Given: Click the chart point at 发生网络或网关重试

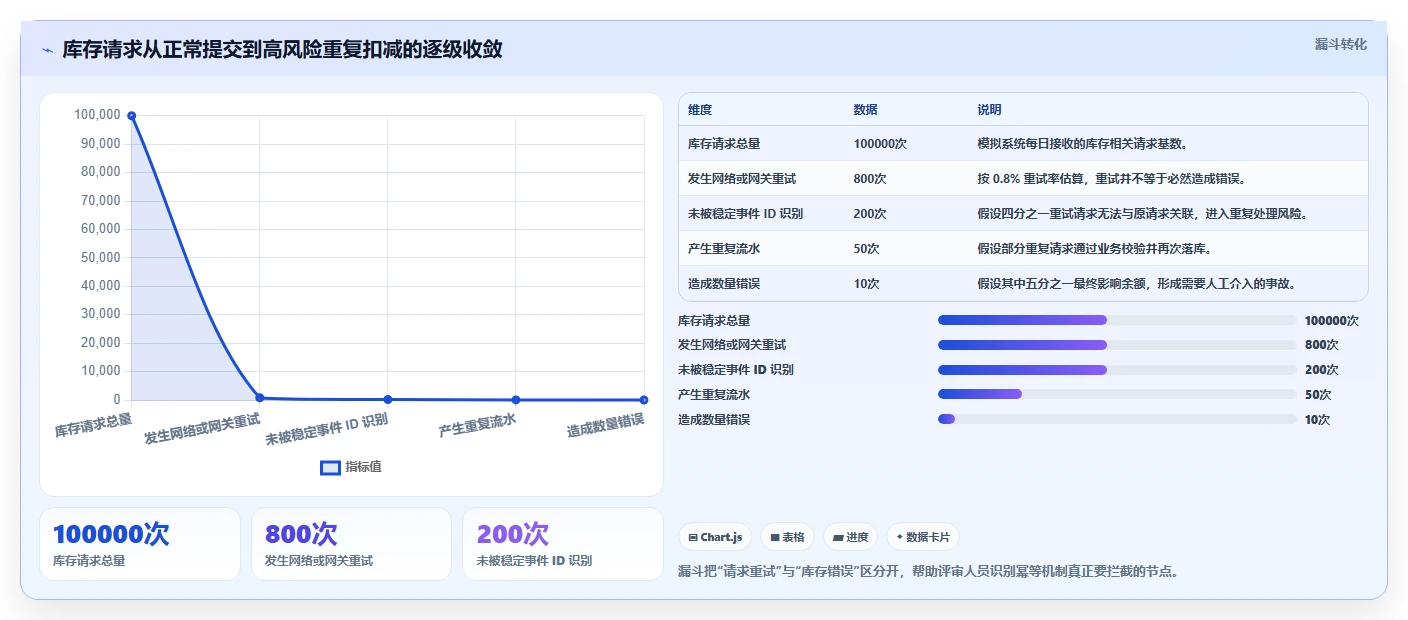Looking at the screenshot, I should click(x=259, y=397).
